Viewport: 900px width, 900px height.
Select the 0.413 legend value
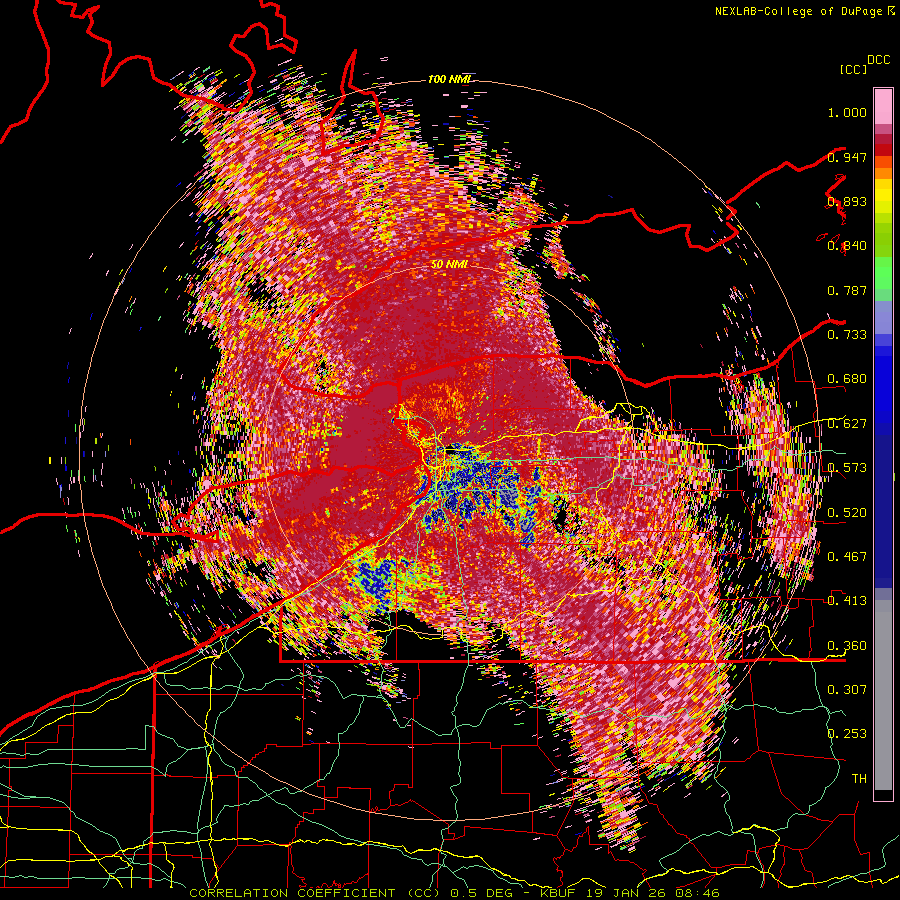pyautogui.click(x=847, y=601)
